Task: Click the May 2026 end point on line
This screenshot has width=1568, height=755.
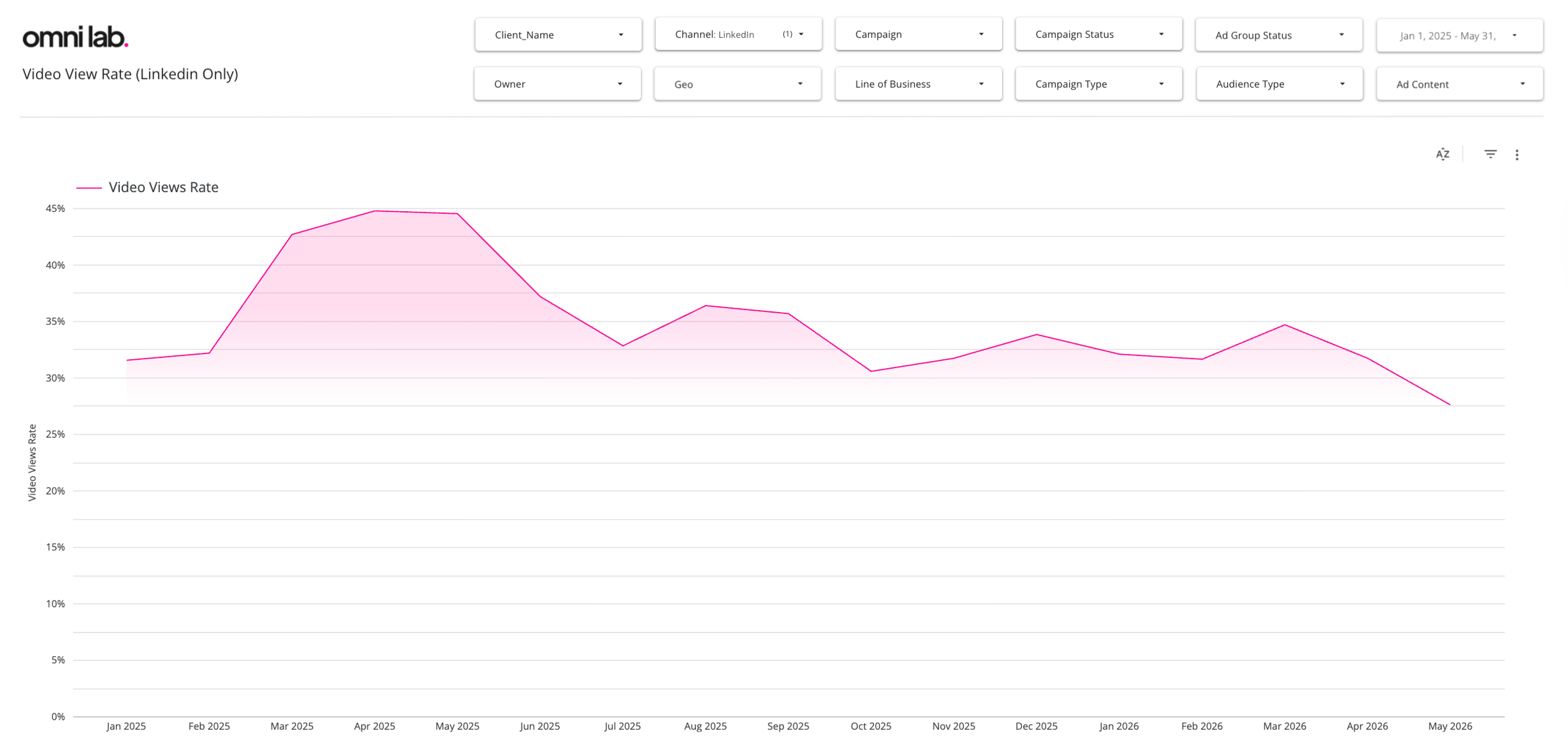Action: tap(1450, 404)
